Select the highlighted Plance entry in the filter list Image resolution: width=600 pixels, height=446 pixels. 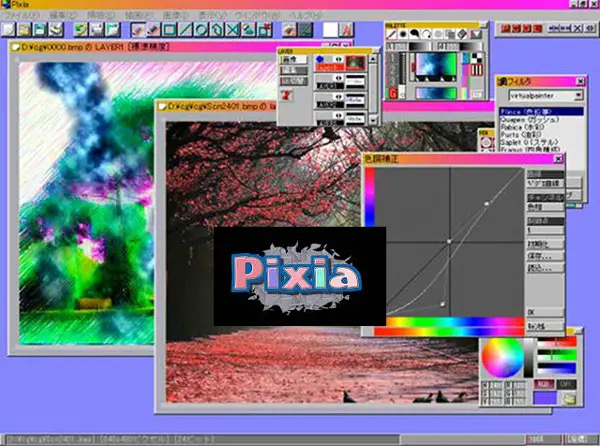coord(541,112)
